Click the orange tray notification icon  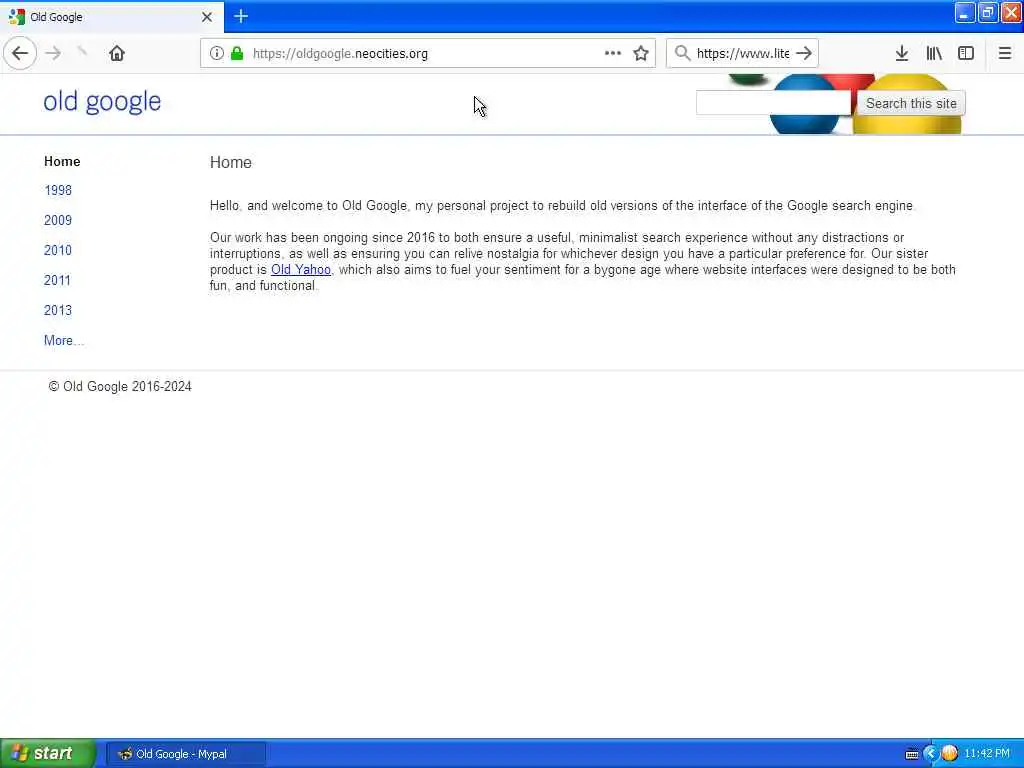950,754
